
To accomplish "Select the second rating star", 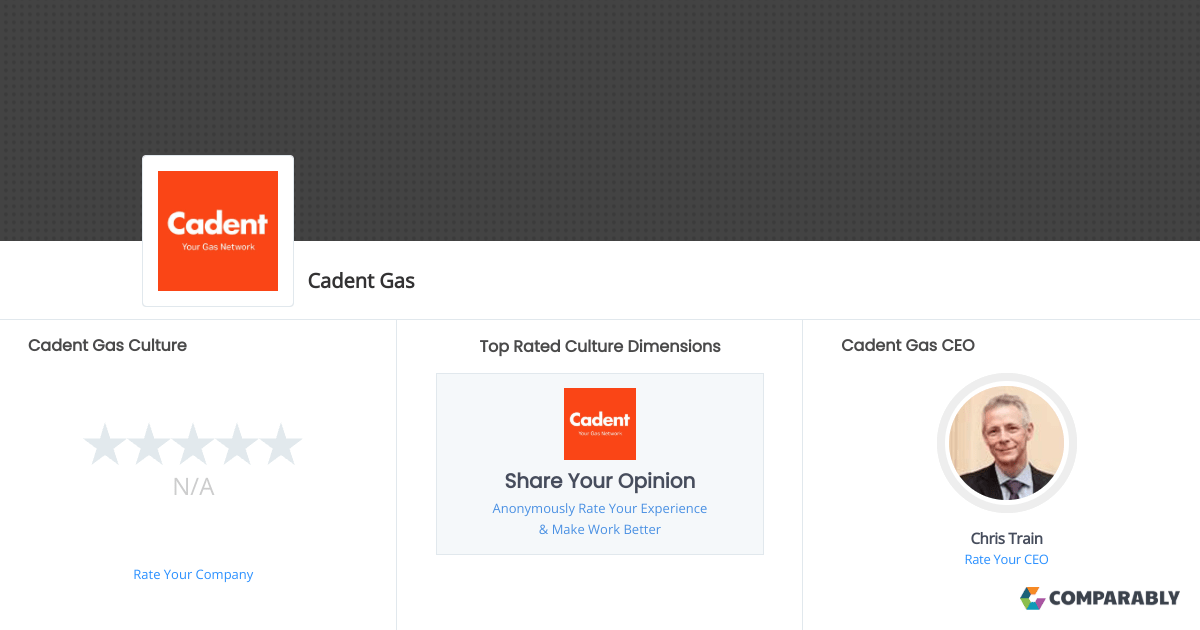I will coord(148,445).
